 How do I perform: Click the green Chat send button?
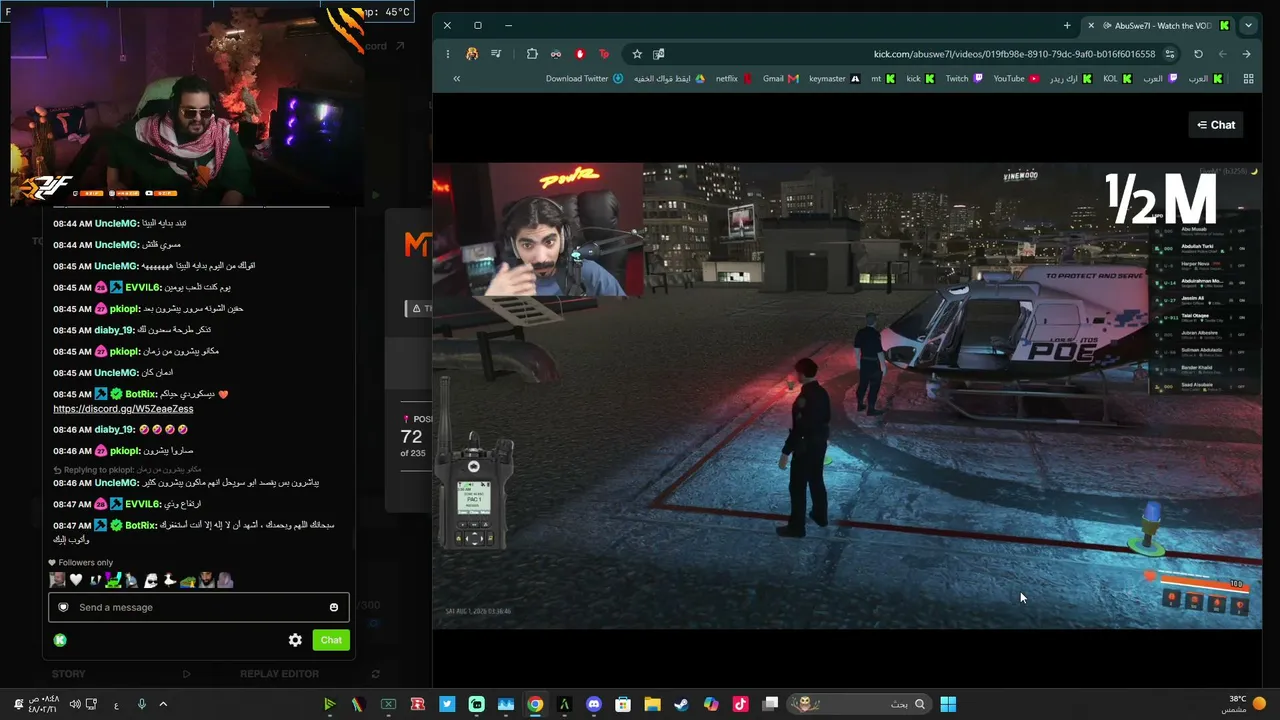pos(331,640)
